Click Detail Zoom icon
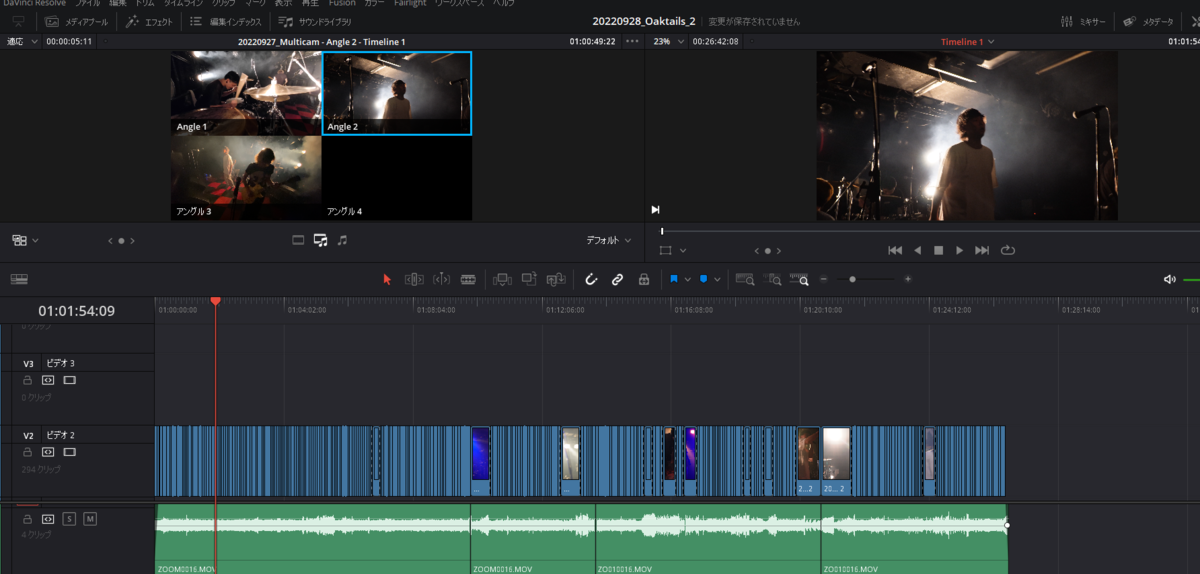1200x574 pixels. pos(772,280)
